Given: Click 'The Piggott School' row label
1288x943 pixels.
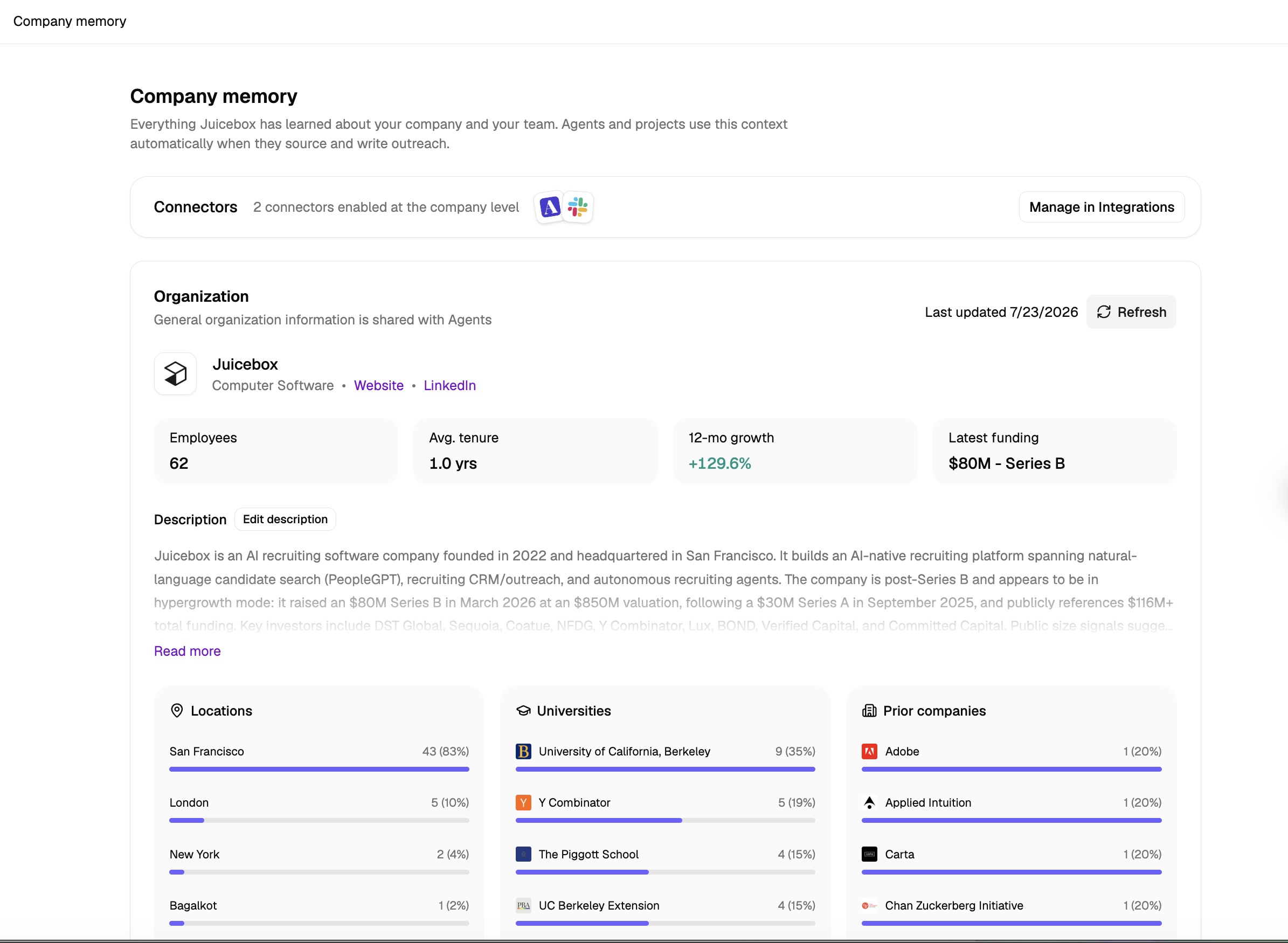Looking at the screenshot, I should point(588,854).
